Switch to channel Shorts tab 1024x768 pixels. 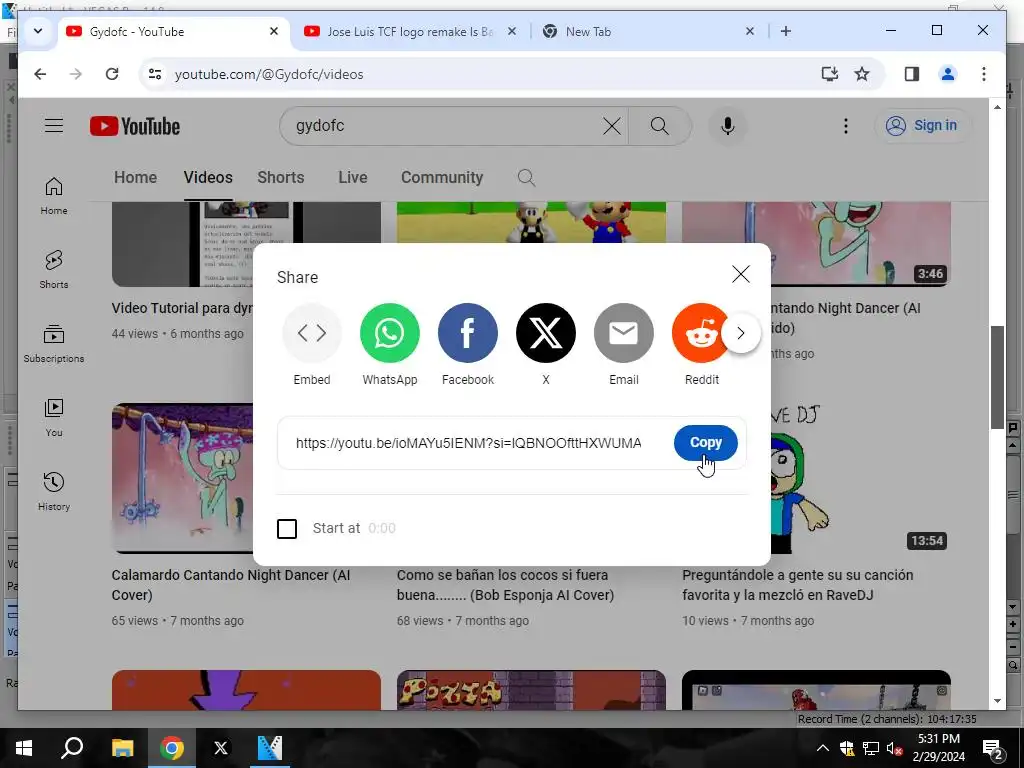pos(281,178)
